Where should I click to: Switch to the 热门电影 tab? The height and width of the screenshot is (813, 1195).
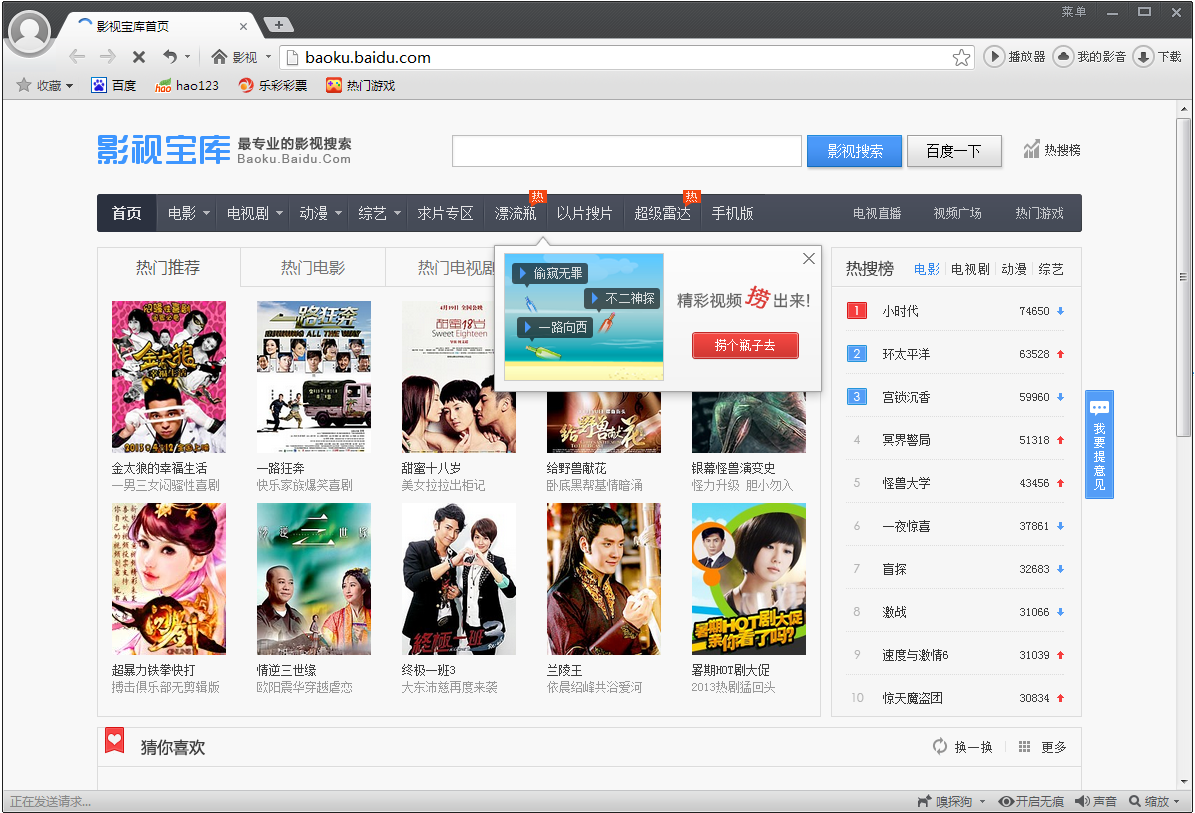tap(313, 268)
